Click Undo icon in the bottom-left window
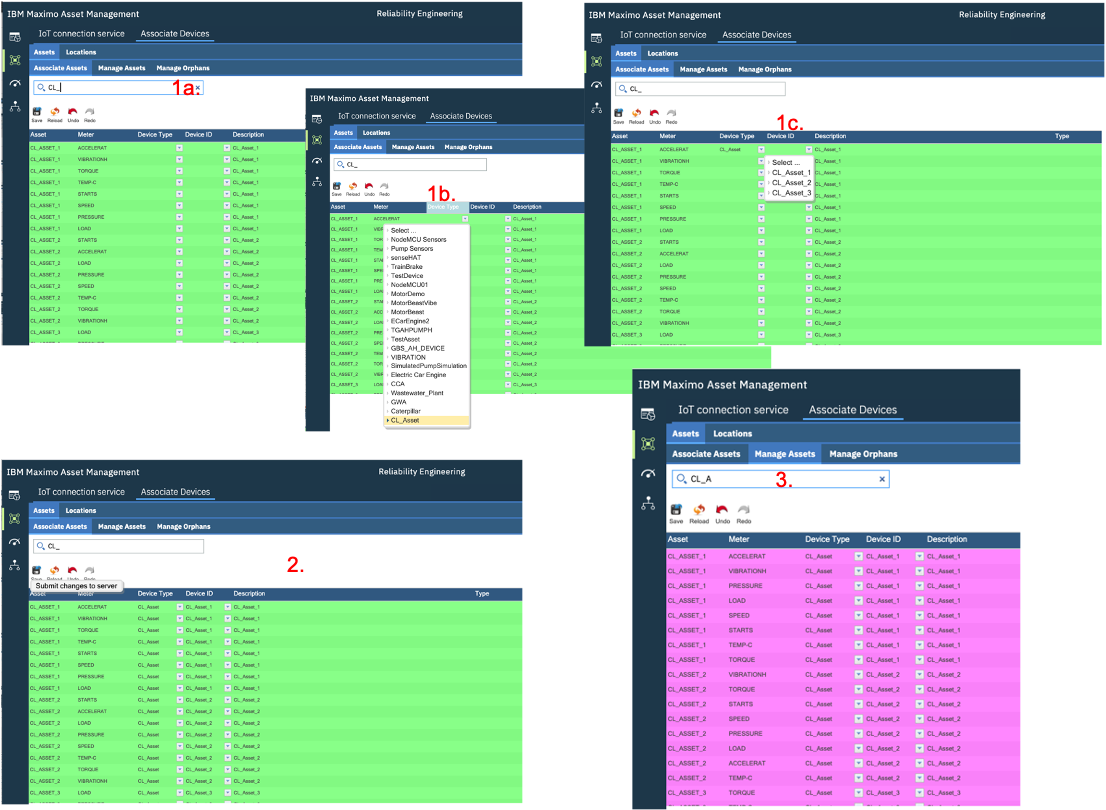1106x810 pixels. [x=73, y=570]
